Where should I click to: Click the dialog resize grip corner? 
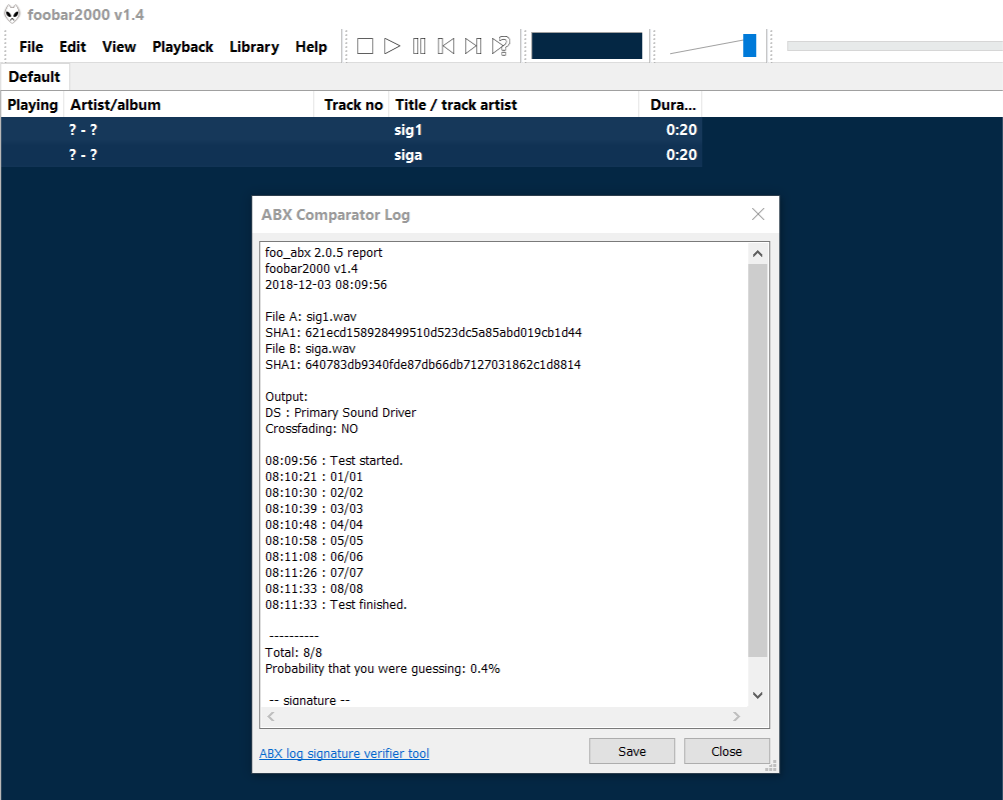[771, 765]
